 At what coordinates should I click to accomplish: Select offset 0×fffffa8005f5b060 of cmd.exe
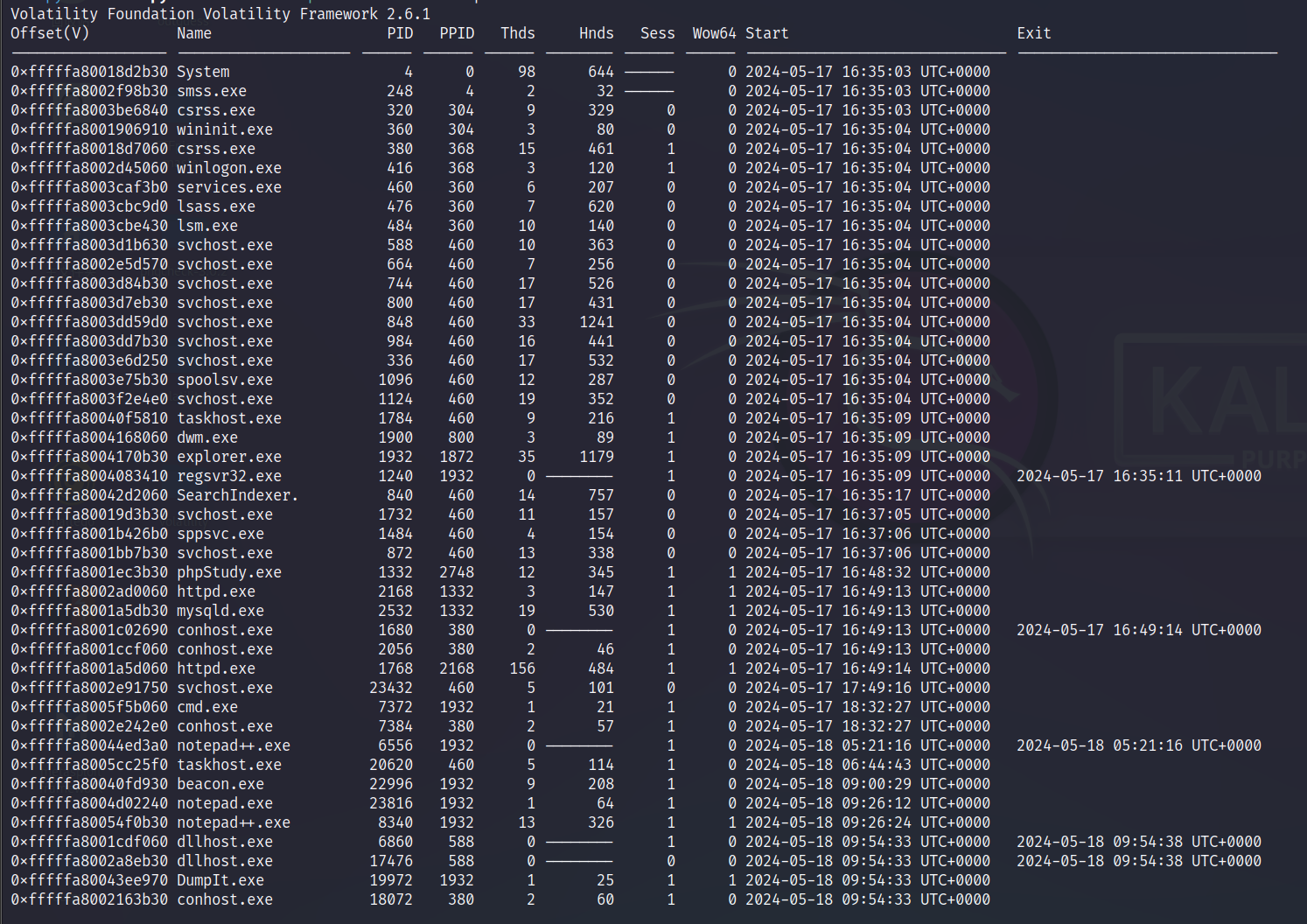[89, 707]
